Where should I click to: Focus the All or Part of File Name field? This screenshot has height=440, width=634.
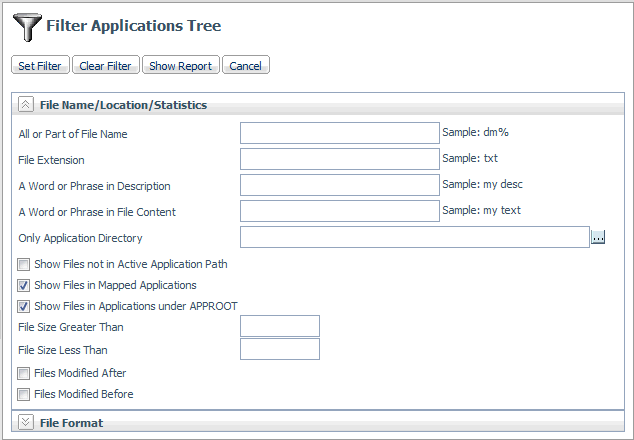pyautogui.click(x=340, y=133)
